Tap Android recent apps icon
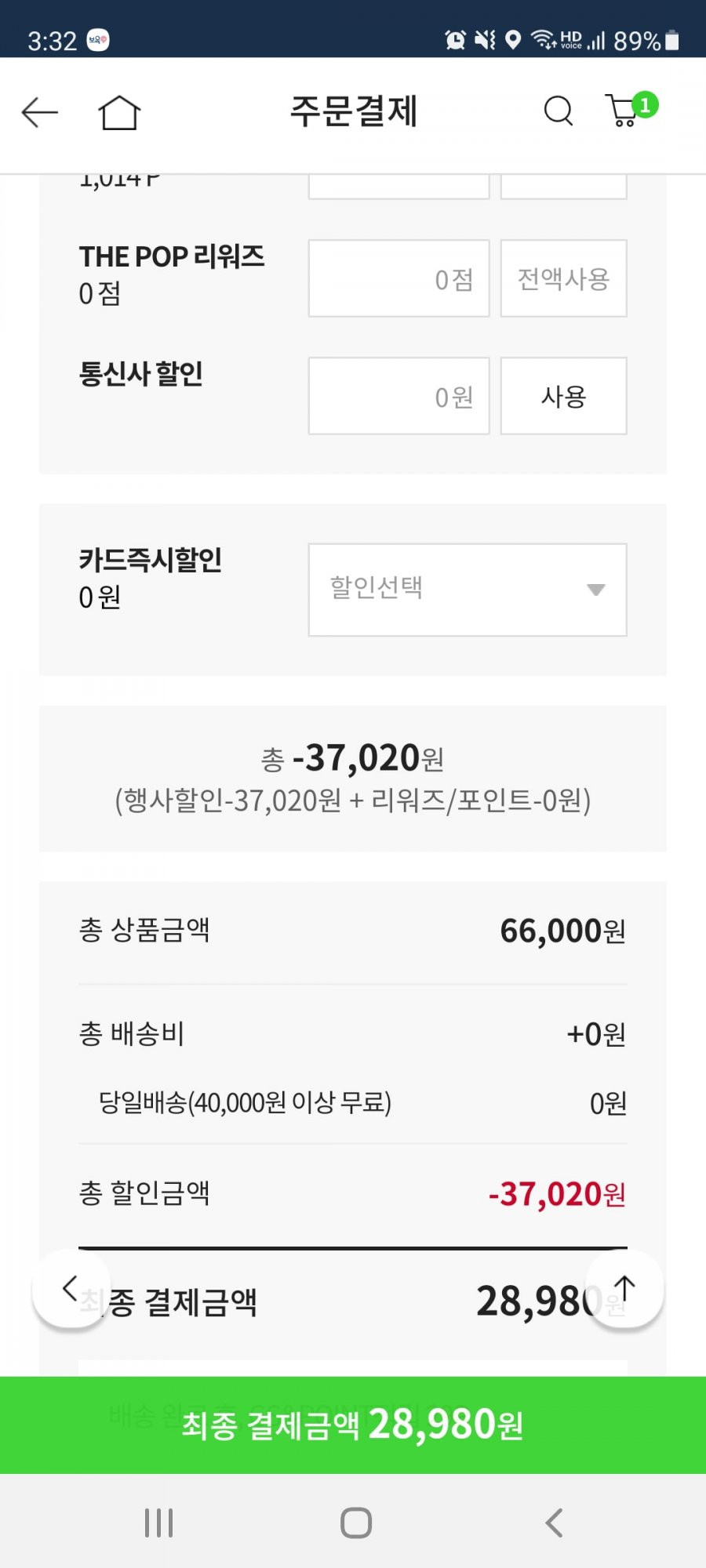Screen dimensions: 706x1568 [158, 1523]
